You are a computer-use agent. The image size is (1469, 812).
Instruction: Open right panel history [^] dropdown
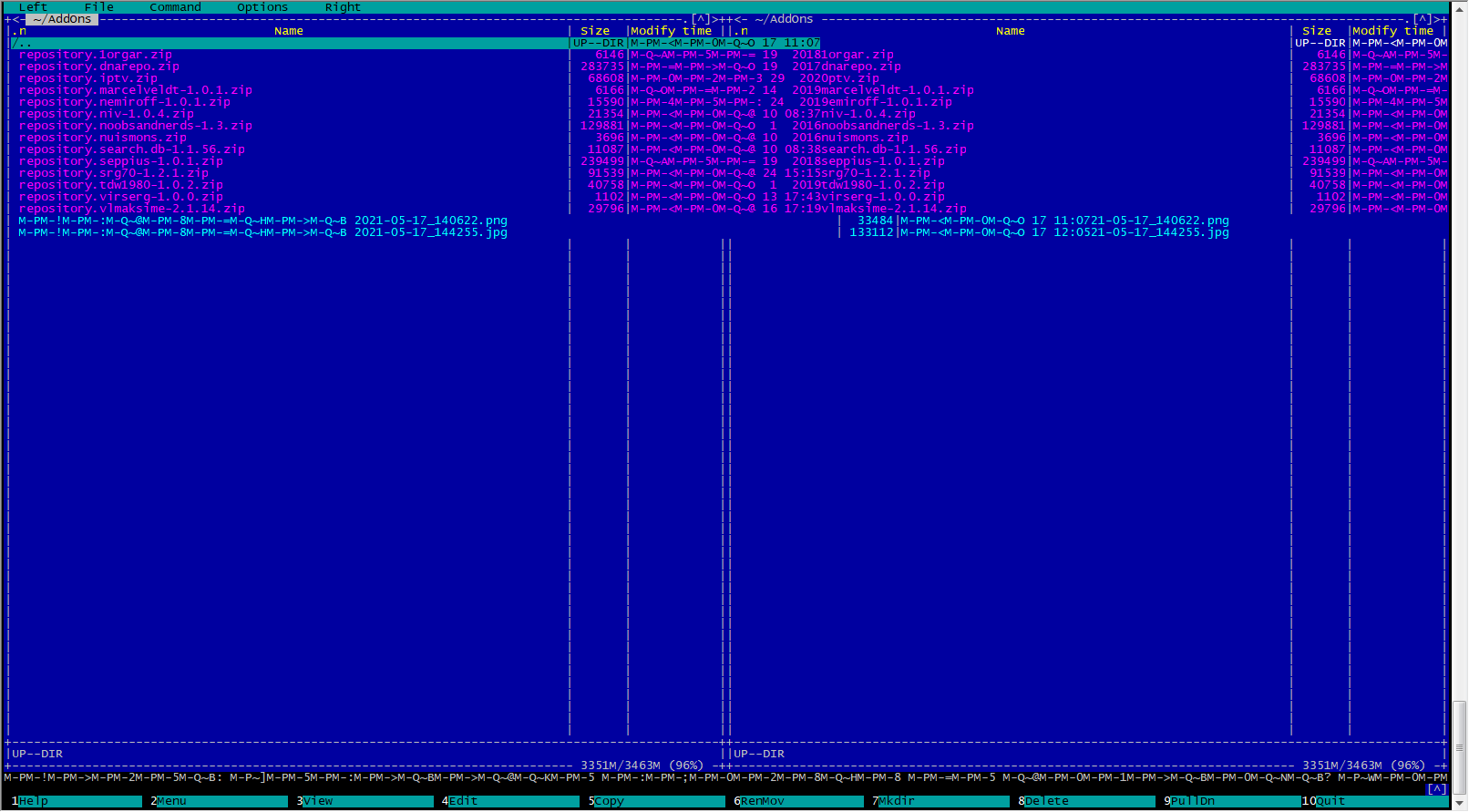pyautogui.click(x=1423, y=19)
